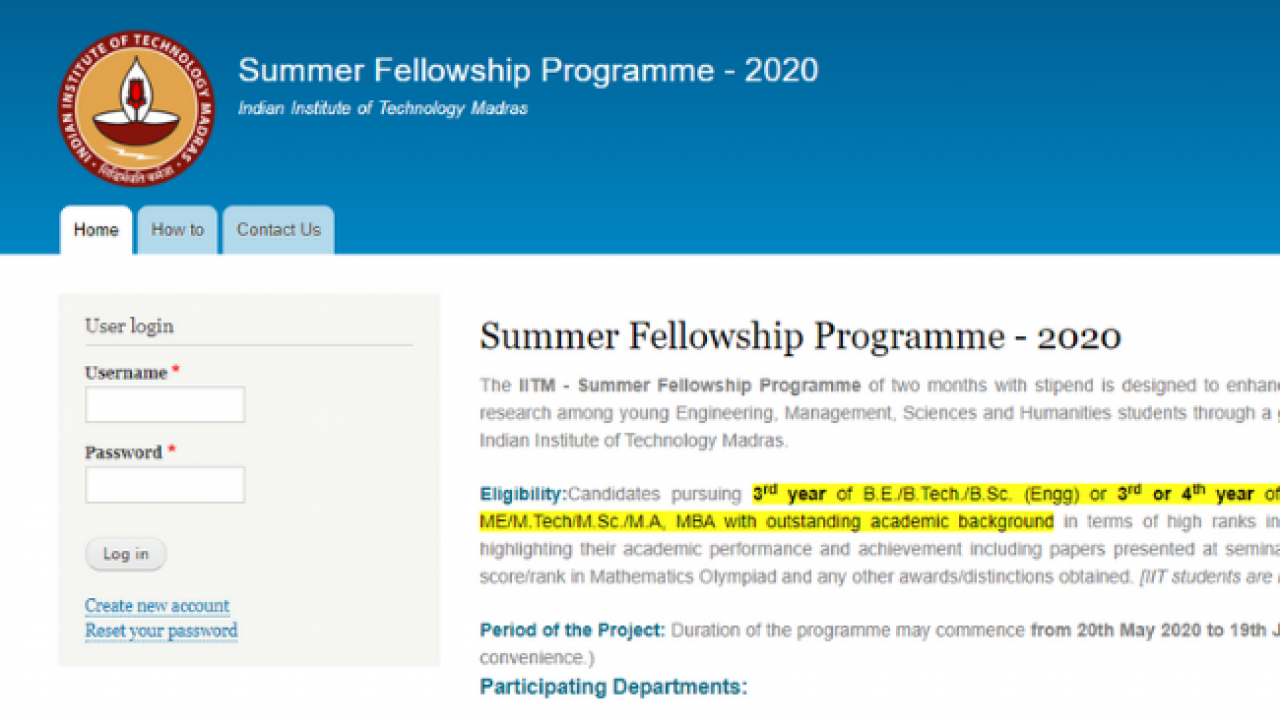Open the 'Create new account' link
The width and height of the screenshot is (1280, 720).
(157, 606)
